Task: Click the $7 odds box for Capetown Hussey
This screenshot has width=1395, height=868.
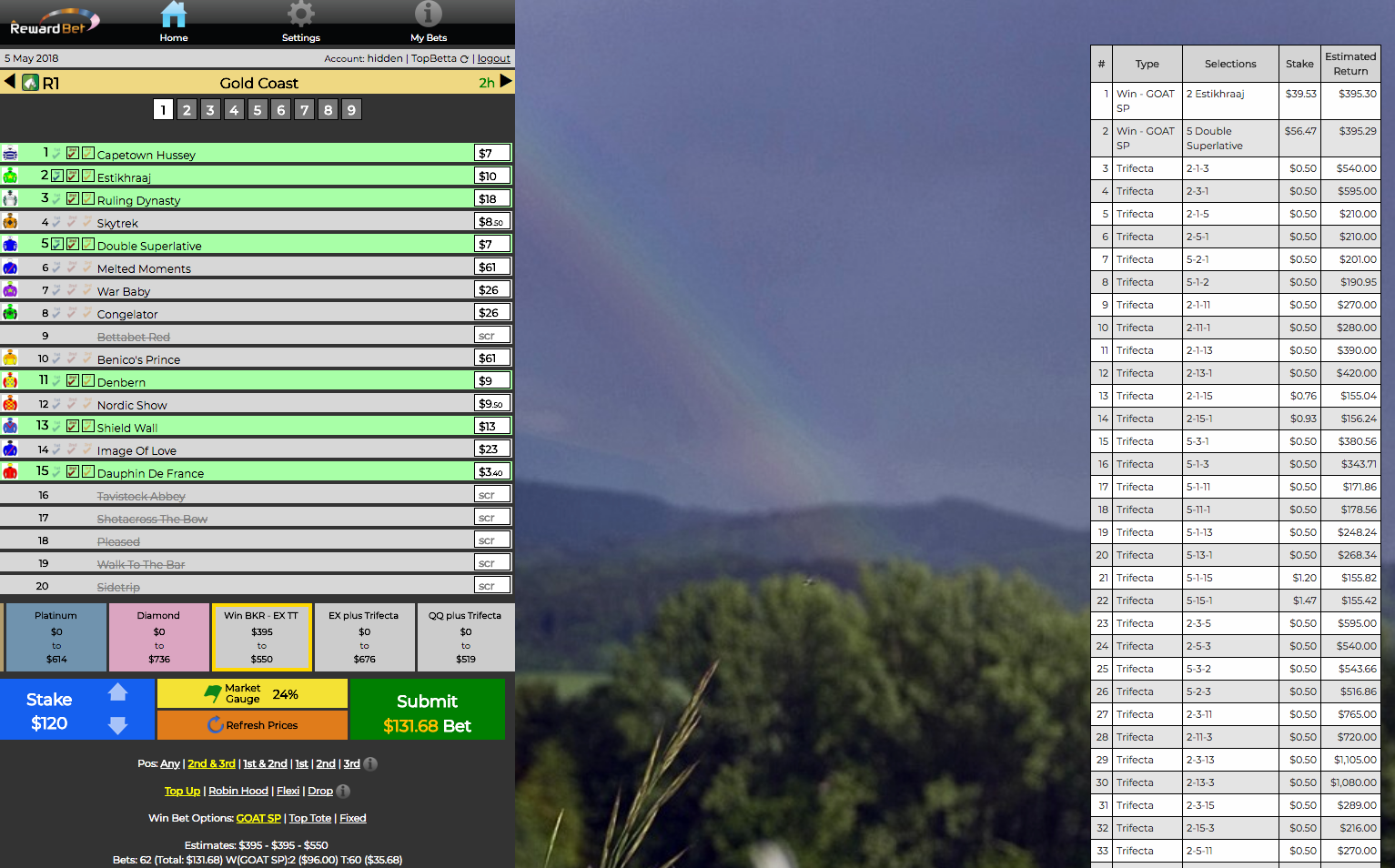Action: (492, 153)
